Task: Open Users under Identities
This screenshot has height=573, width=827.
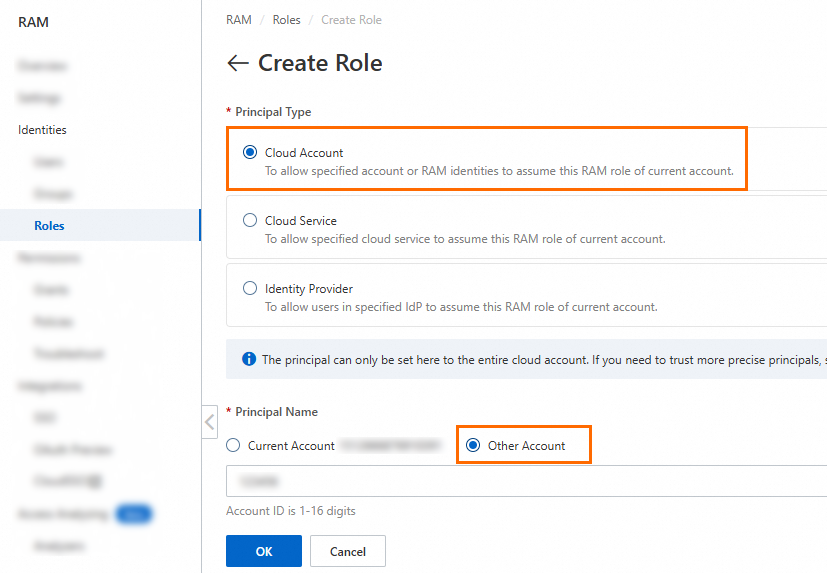Action: pos(48,162)
